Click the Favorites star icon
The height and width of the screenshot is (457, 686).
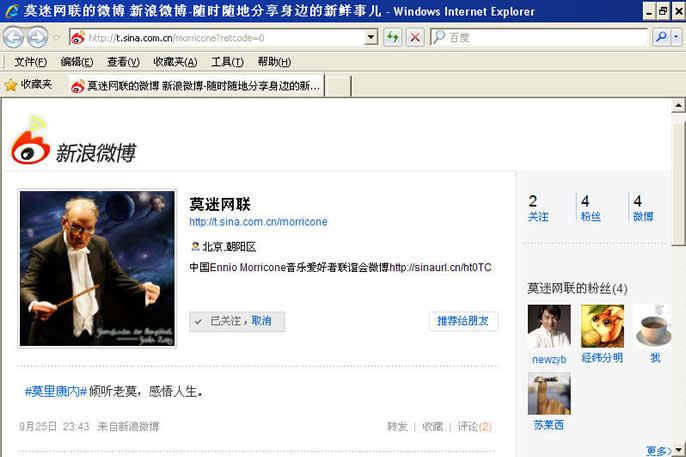coord(10,85)
